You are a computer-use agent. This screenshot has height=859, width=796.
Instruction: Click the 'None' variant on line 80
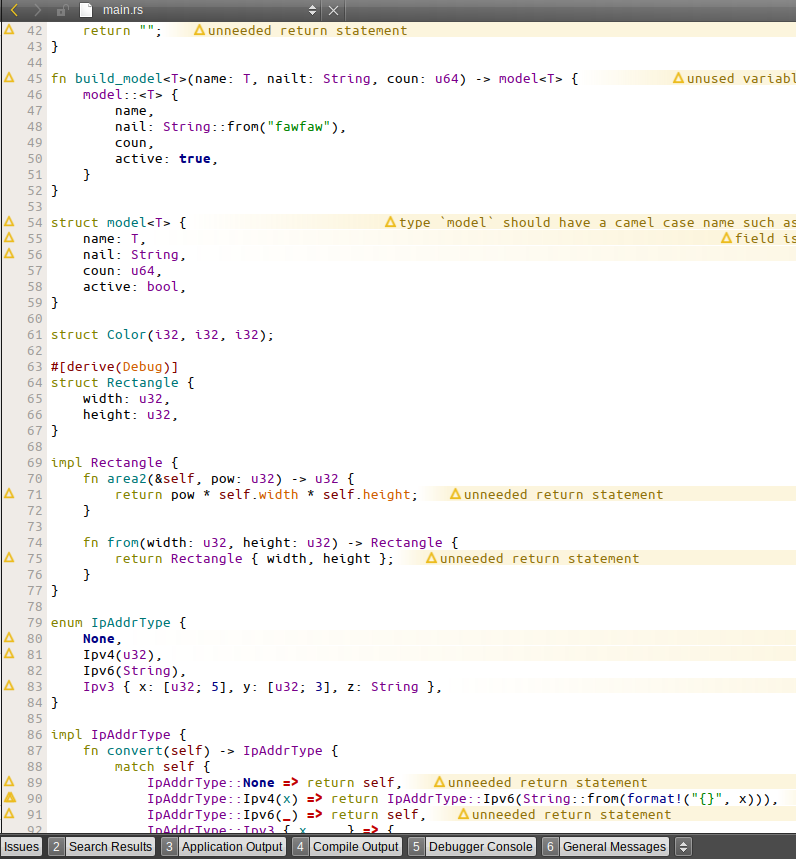[99, 639]
